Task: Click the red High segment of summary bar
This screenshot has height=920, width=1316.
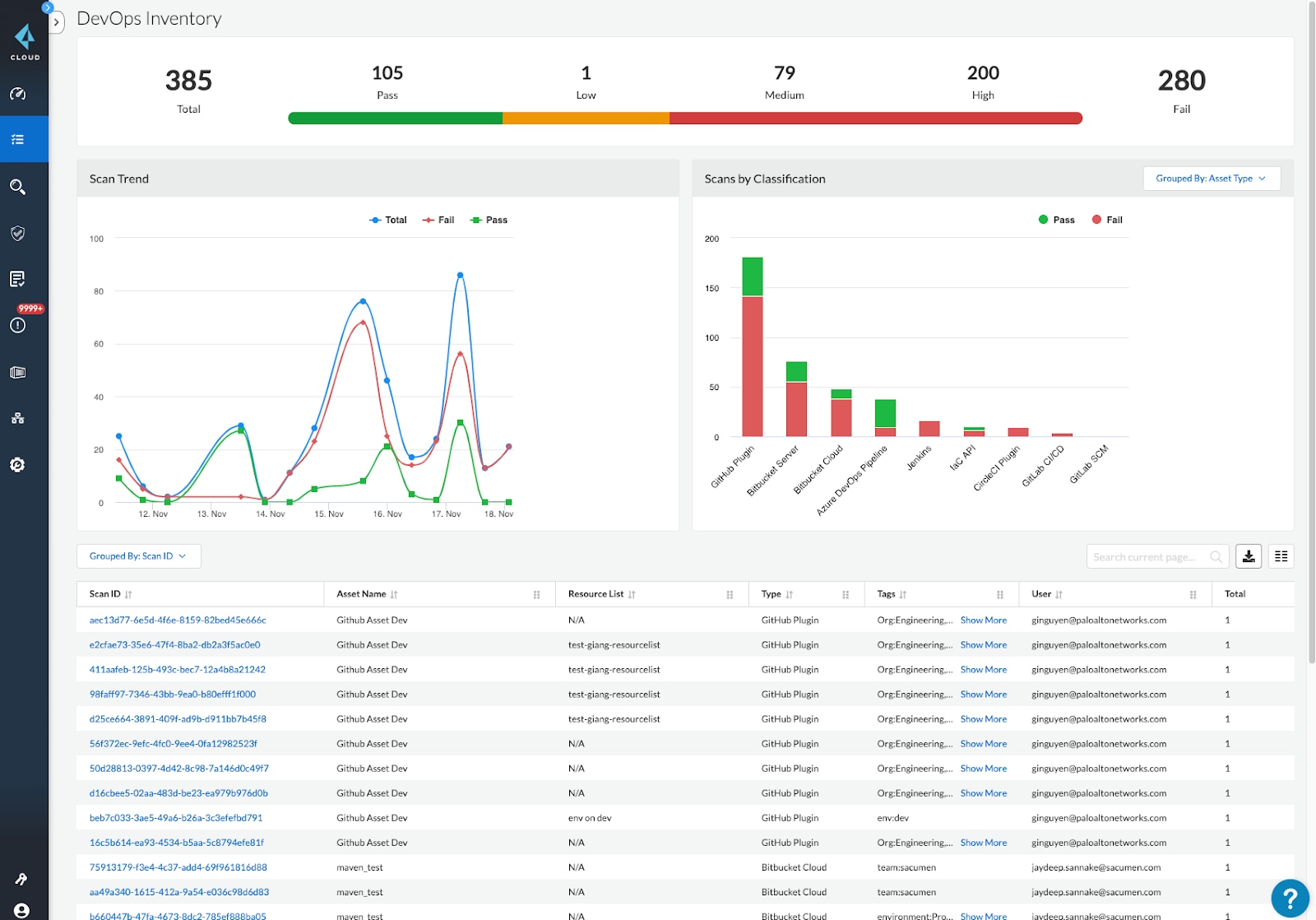Action: [876, 118]
